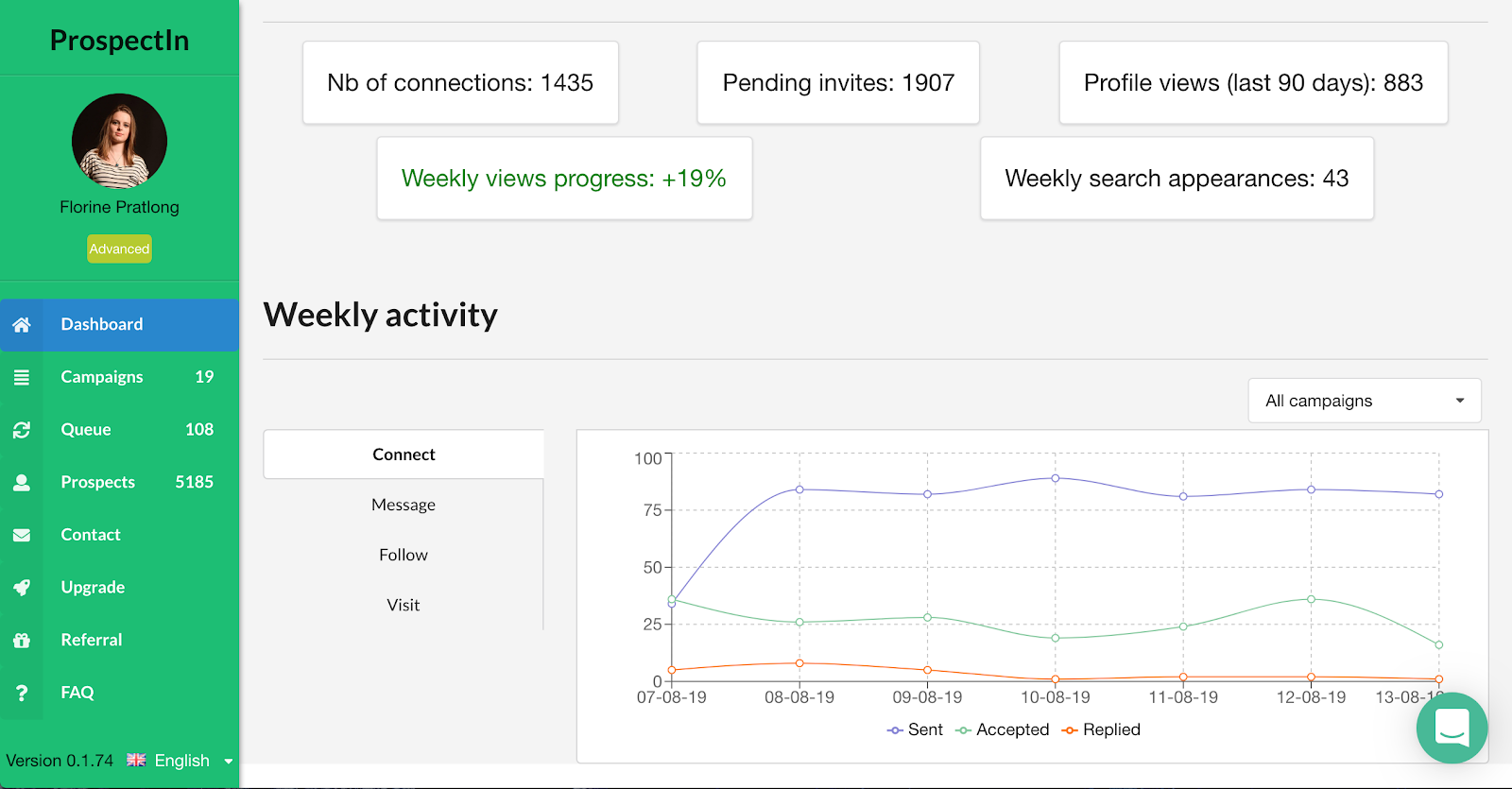
Task: Toggle the Replied series in legend
Action: point(1101,729)
